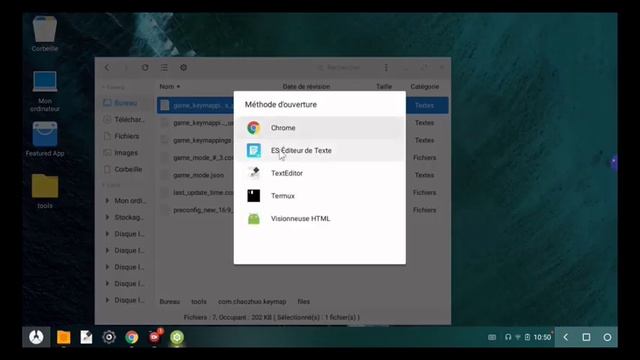Open the start menu launcher in taskbar
640x360 pixels.
(x=36, y=337)
